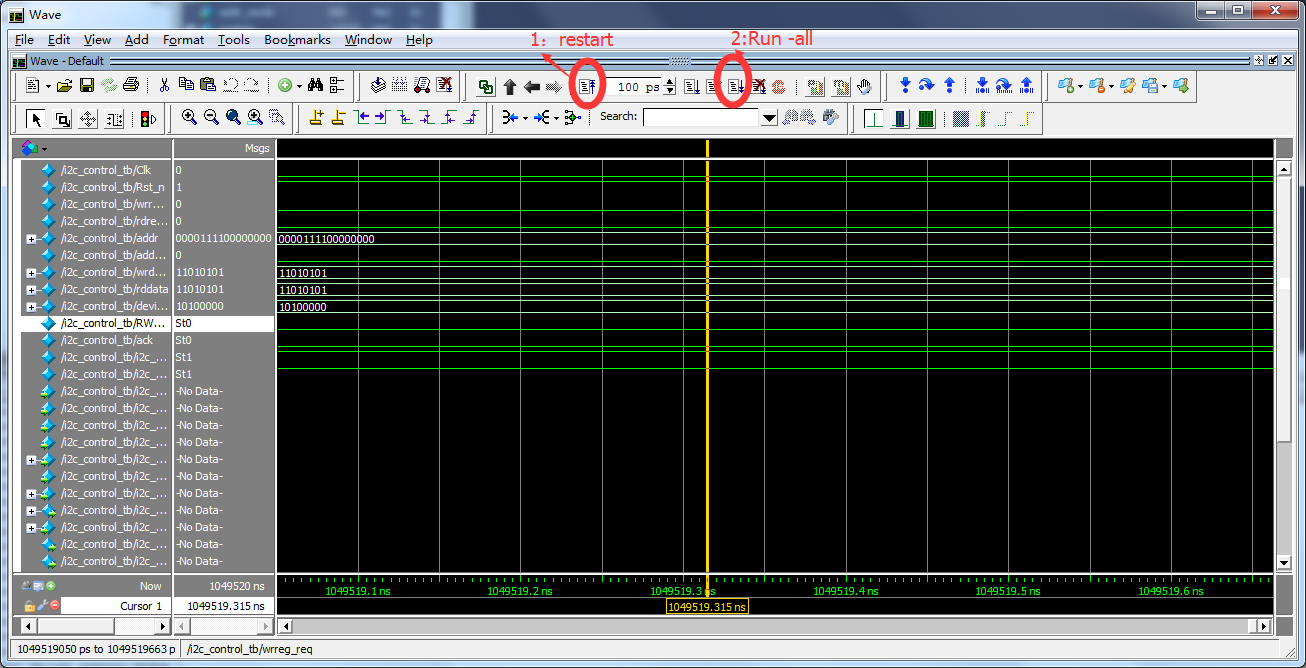1306x668 pixels.
Task: Click the yellow Insert Cursor icon
Action: [x=317, y=118]
